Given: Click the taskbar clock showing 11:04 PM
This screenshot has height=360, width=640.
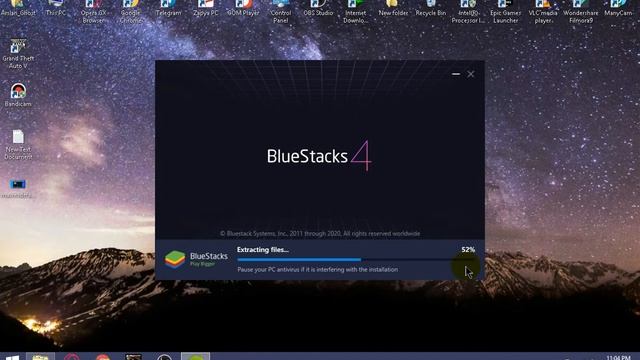Looking at the screenshot, I should pyautogui.click(x=618, y=358).
